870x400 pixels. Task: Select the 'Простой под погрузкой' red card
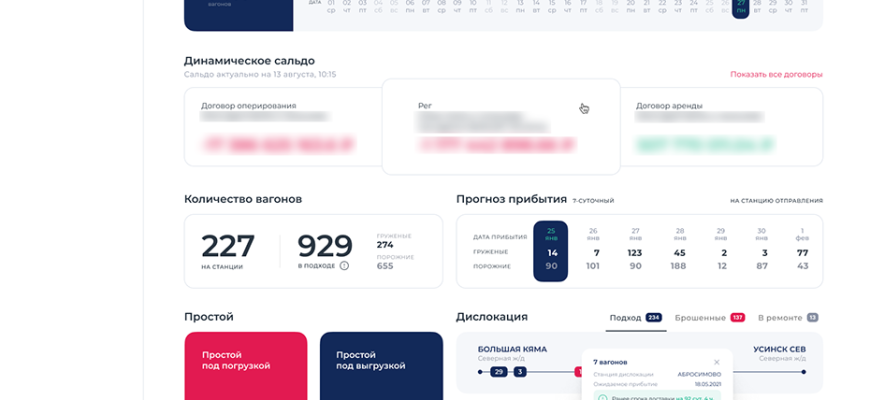pos(246,365)
